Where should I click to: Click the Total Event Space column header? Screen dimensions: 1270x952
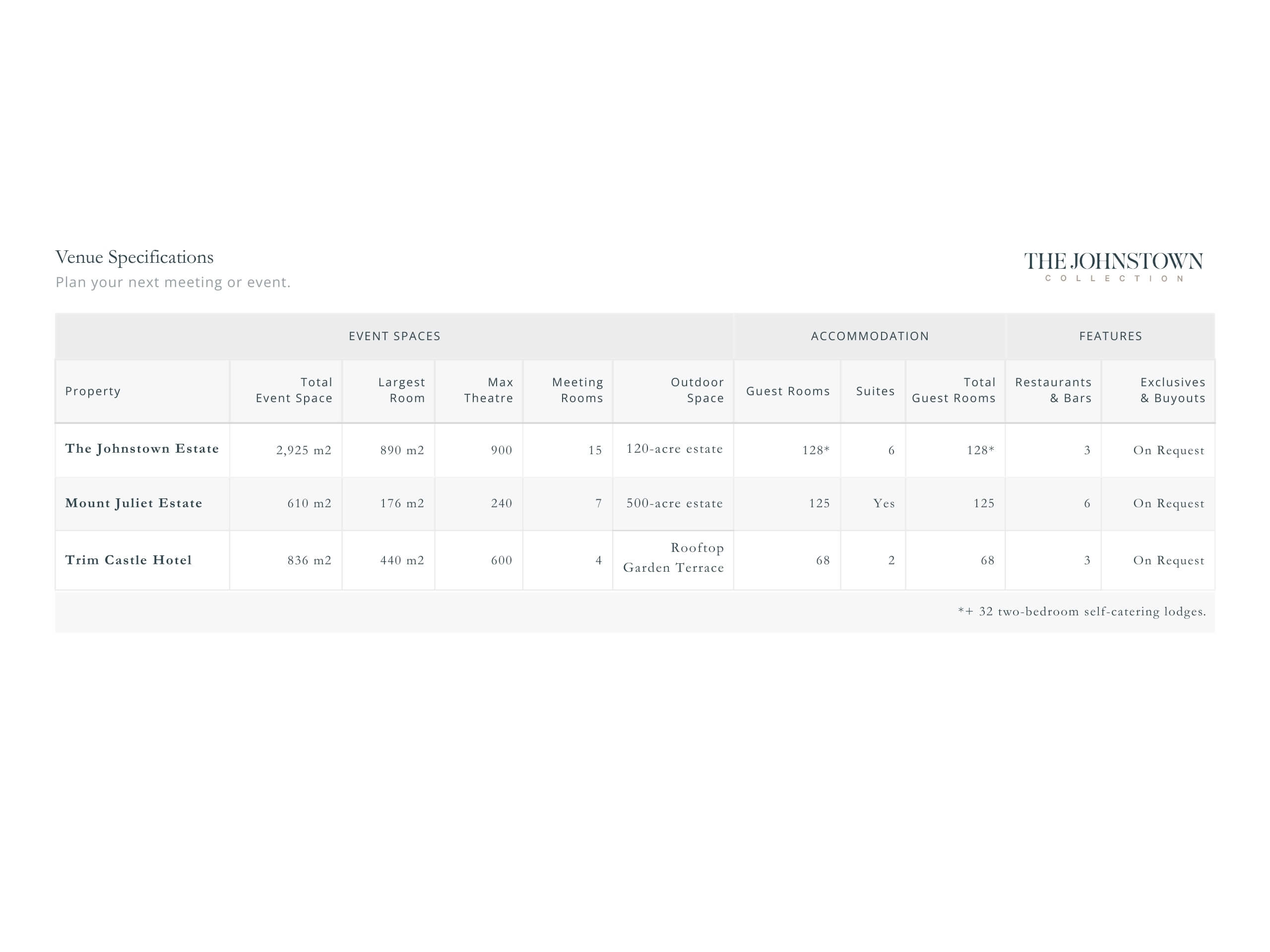click(294, 390)
